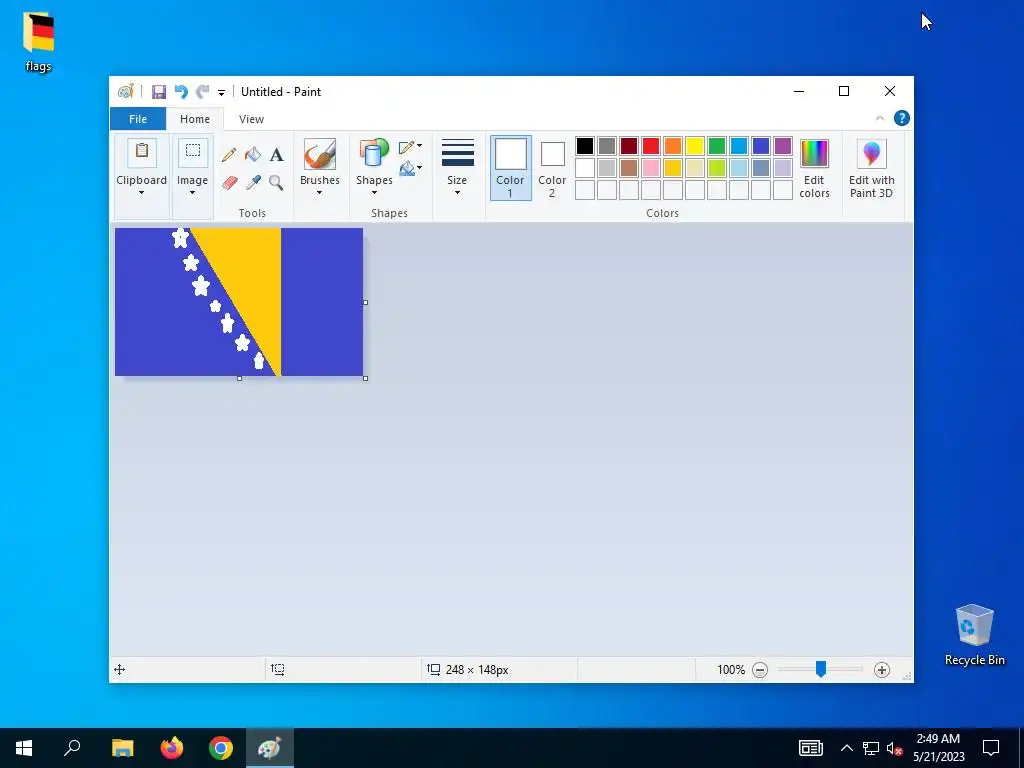The width and height of the screenshot is (1024, 768).
Task: Select the Eraser tool
Action: point(229,182)
